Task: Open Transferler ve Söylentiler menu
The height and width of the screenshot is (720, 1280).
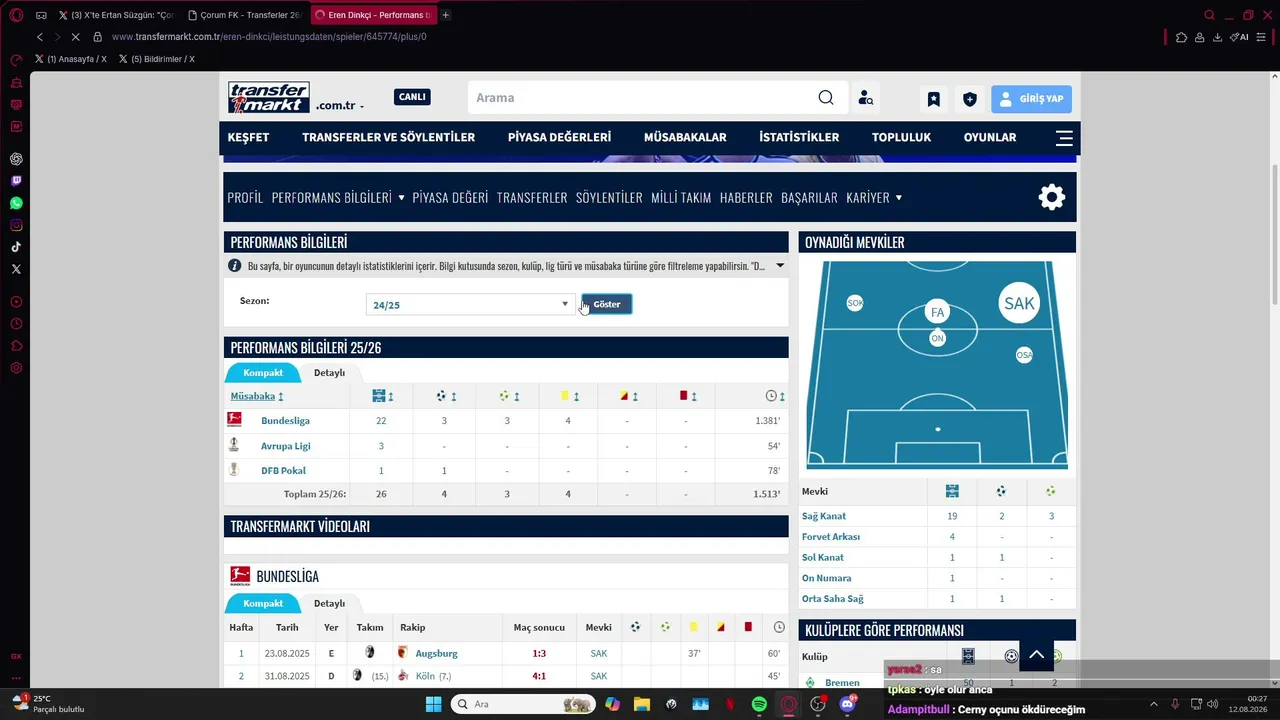Action: click(x=389, y=138)
